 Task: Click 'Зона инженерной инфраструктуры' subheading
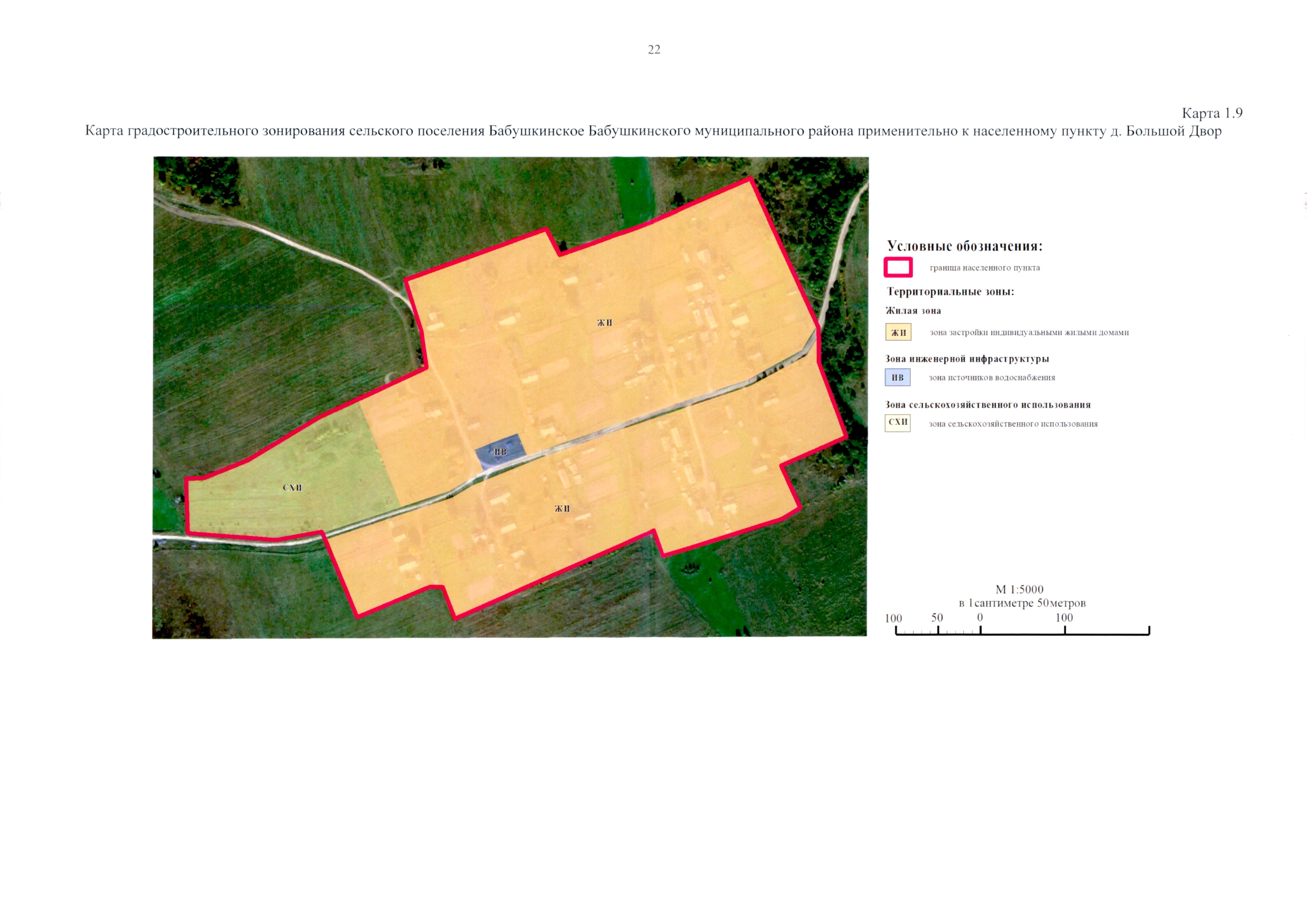point(967,359)
